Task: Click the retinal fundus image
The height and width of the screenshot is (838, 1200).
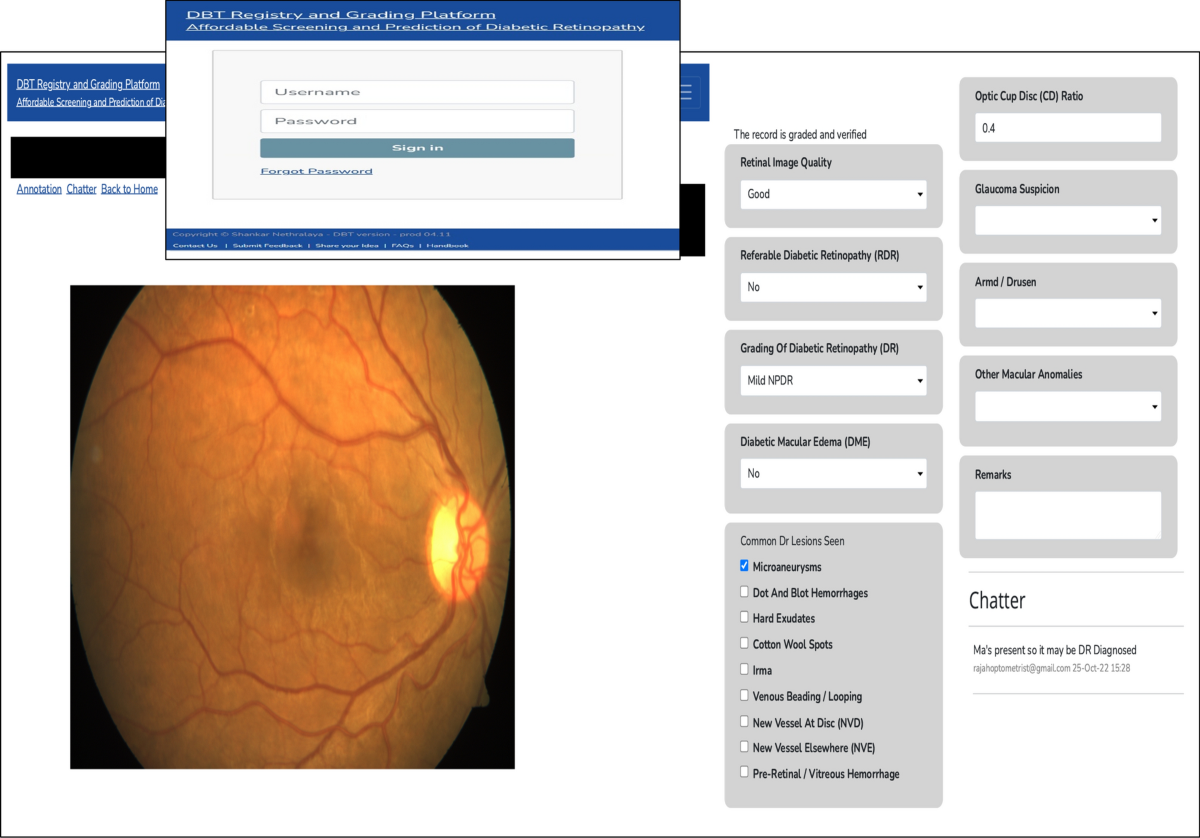Action: tap(292, 527)
